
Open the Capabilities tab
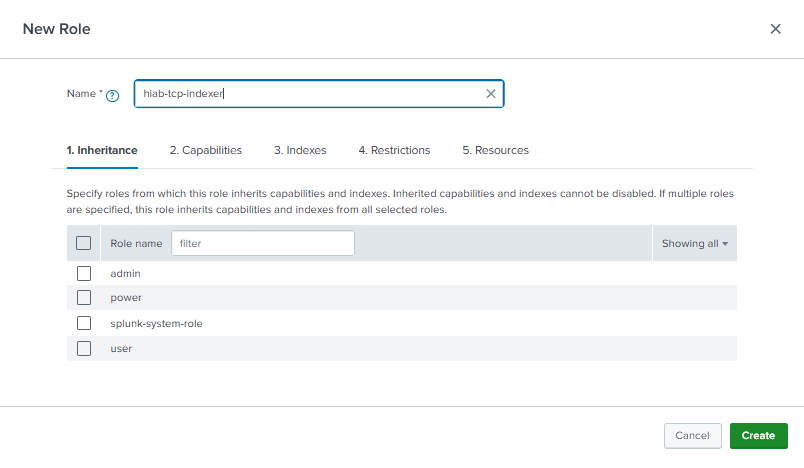[x=205, y=150]
